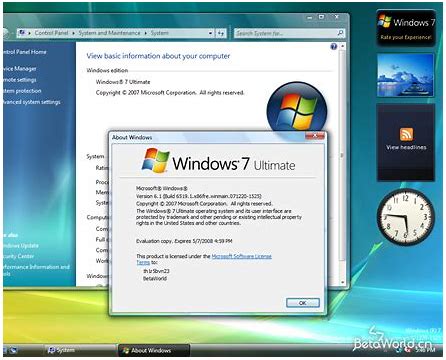Click the System window scrollbar up arrow
Image resolution: width=446 pixels, height=360 pixels.
[x=342, y=47]
